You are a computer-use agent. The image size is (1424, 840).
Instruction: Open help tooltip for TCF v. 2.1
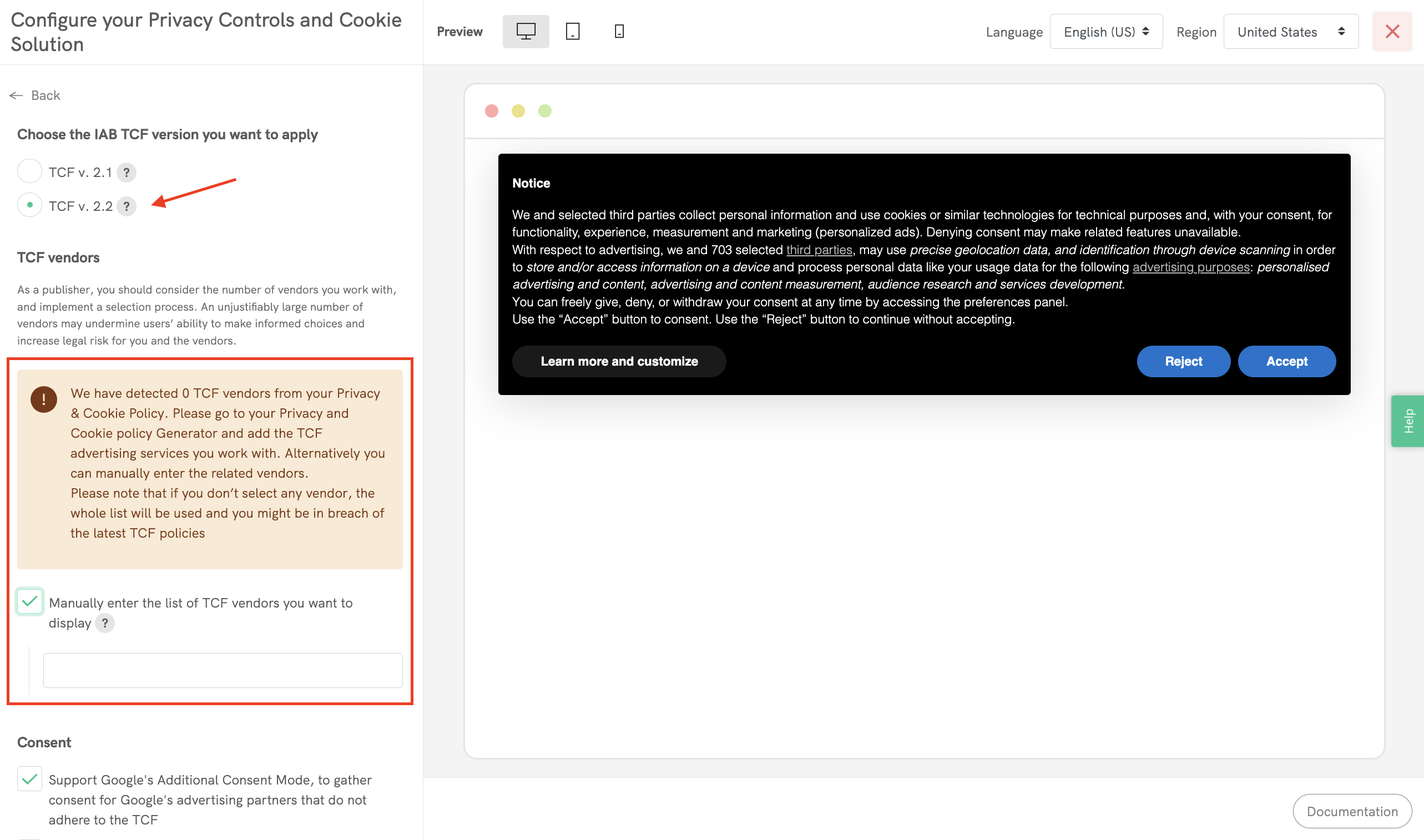126,172
